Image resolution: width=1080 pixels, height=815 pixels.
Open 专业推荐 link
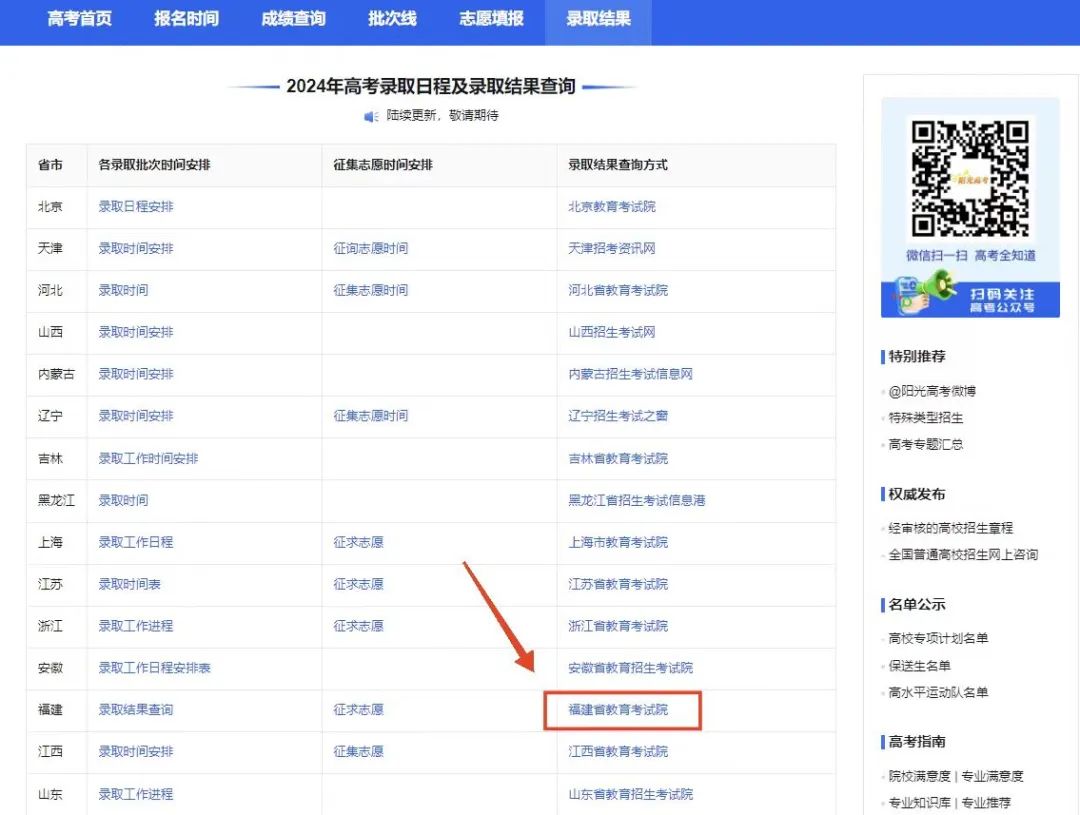point(986,803)
